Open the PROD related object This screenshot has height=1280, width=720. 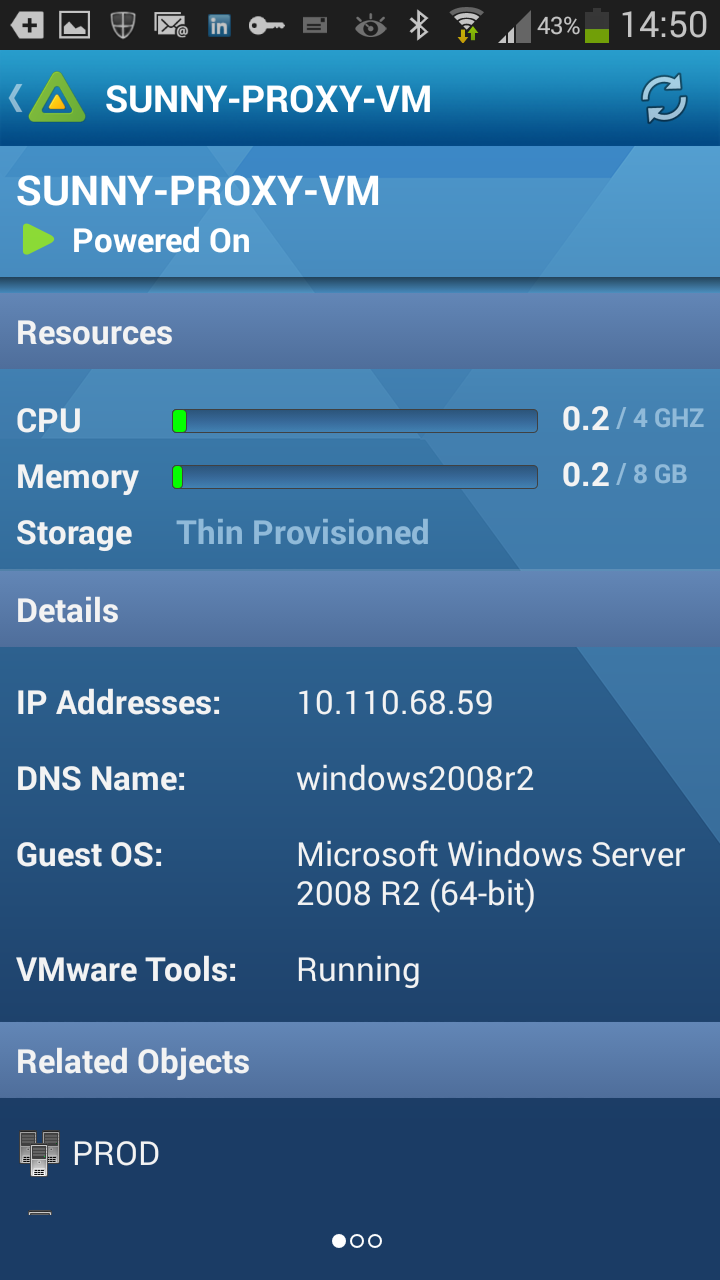(116, 1153)
